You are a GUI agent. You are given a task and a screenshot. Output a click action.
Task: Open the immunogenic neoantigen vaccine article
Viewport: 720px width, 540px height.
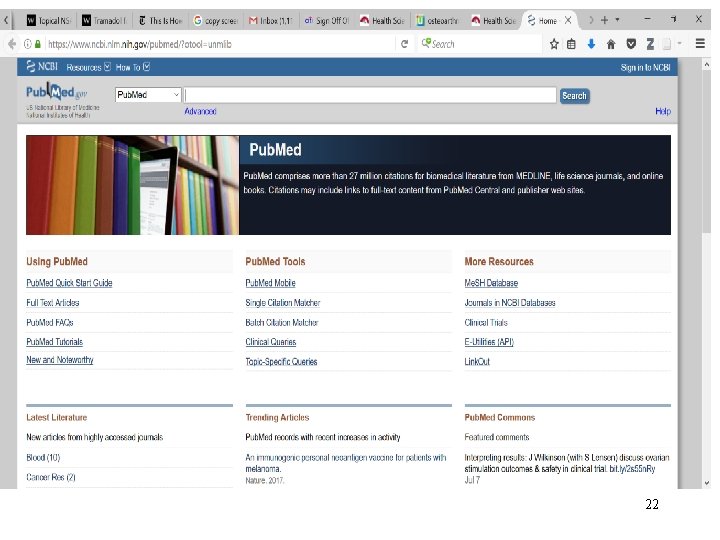pos(346,463)
